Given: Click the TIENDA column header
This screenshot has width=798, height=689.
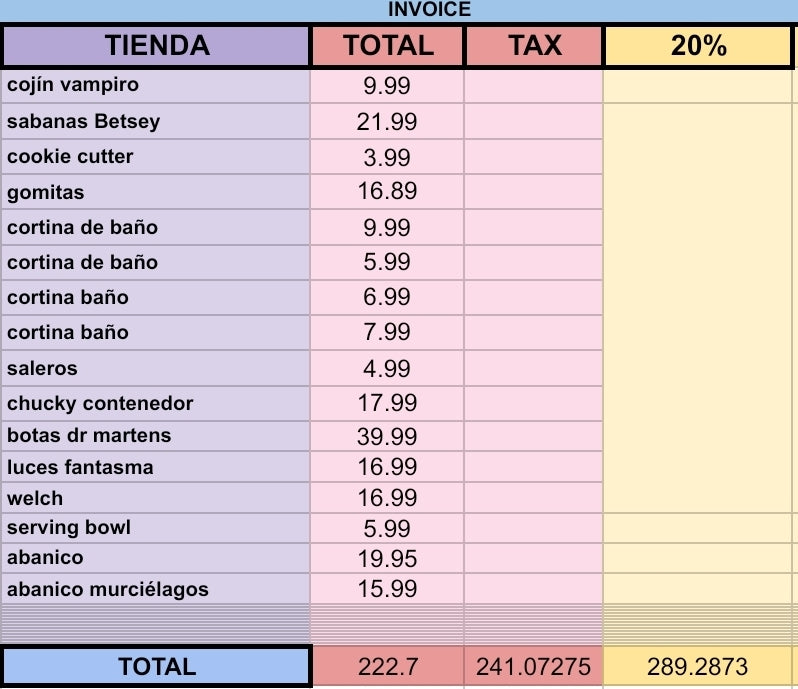Looking at the screenshot, I should pos(156,46).
